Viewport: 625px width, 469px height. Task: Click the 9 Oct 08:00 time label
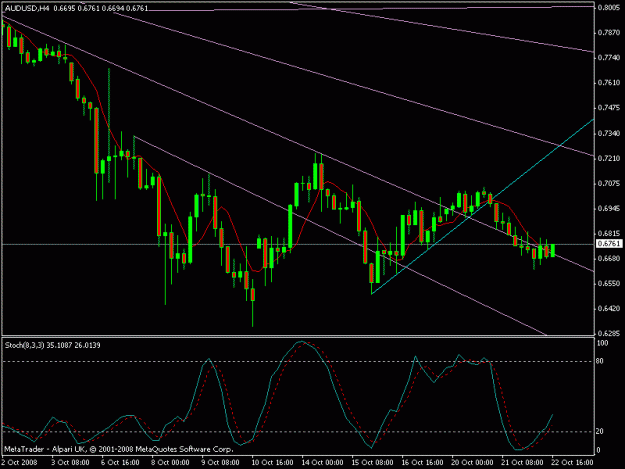220,463
